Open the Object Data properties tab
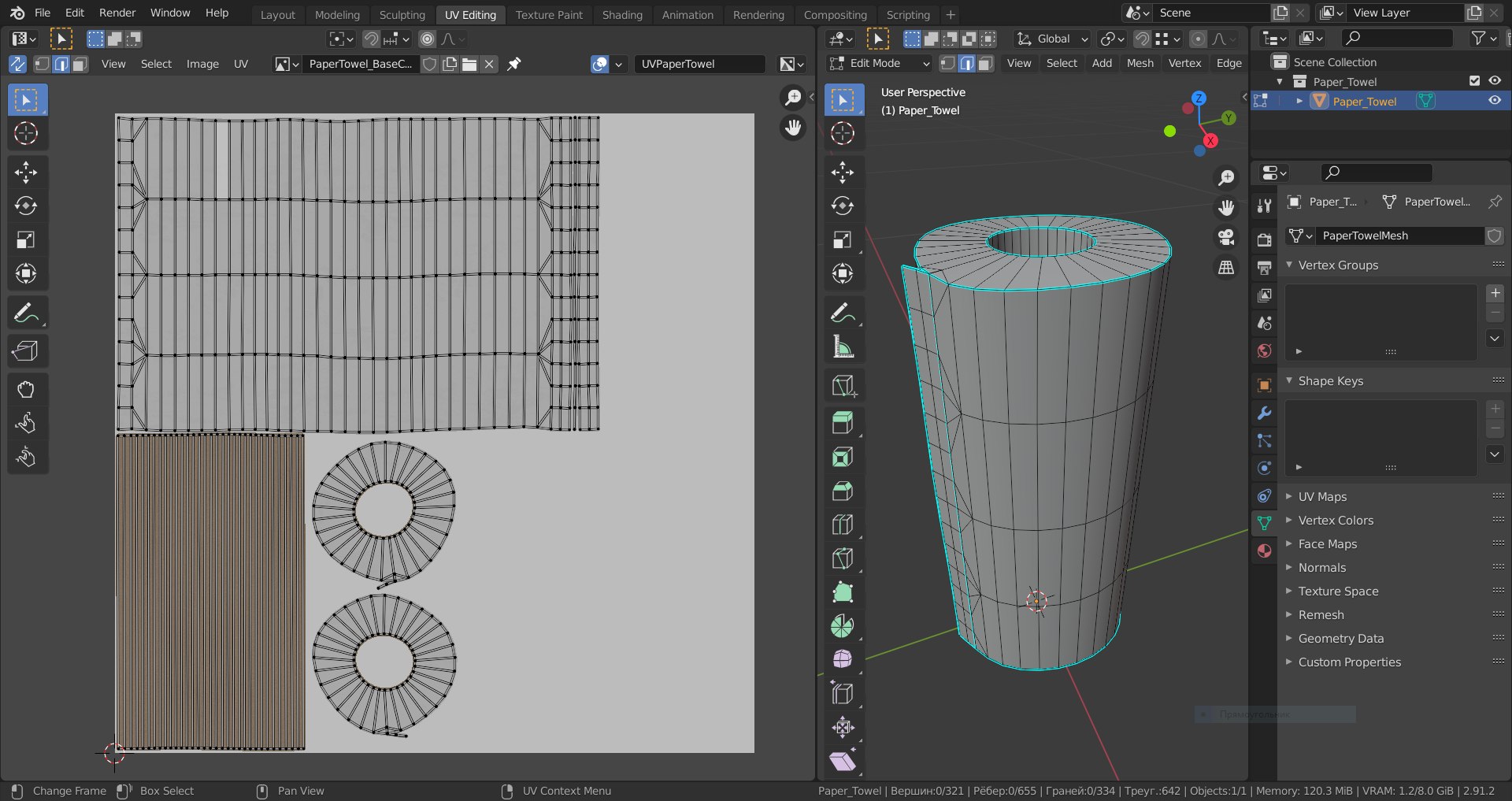This screenshot has height=801, width=1512. point(1264,523)
